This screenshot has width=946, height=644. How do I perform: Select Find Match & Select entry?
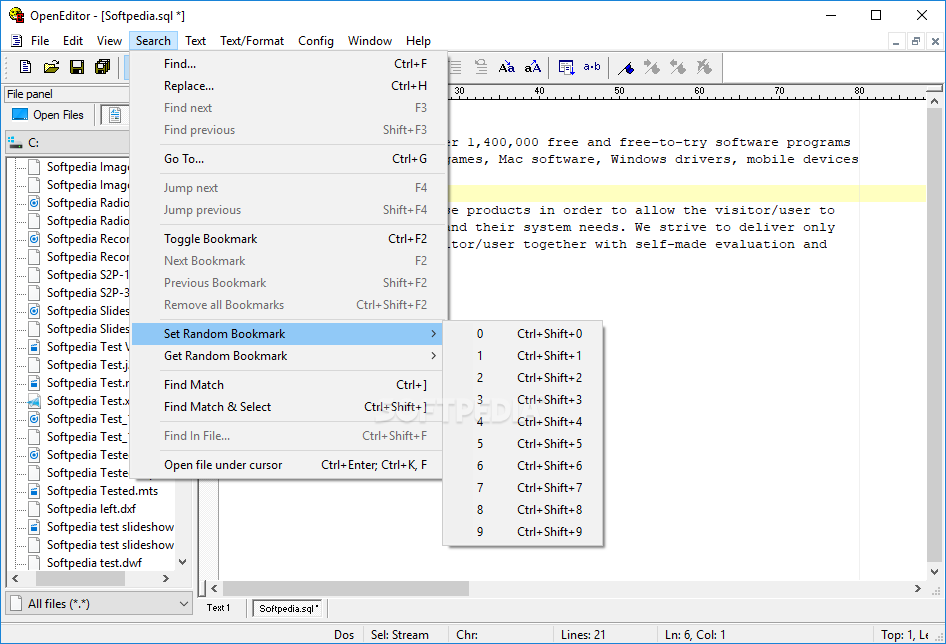click(x=287, y=407)
